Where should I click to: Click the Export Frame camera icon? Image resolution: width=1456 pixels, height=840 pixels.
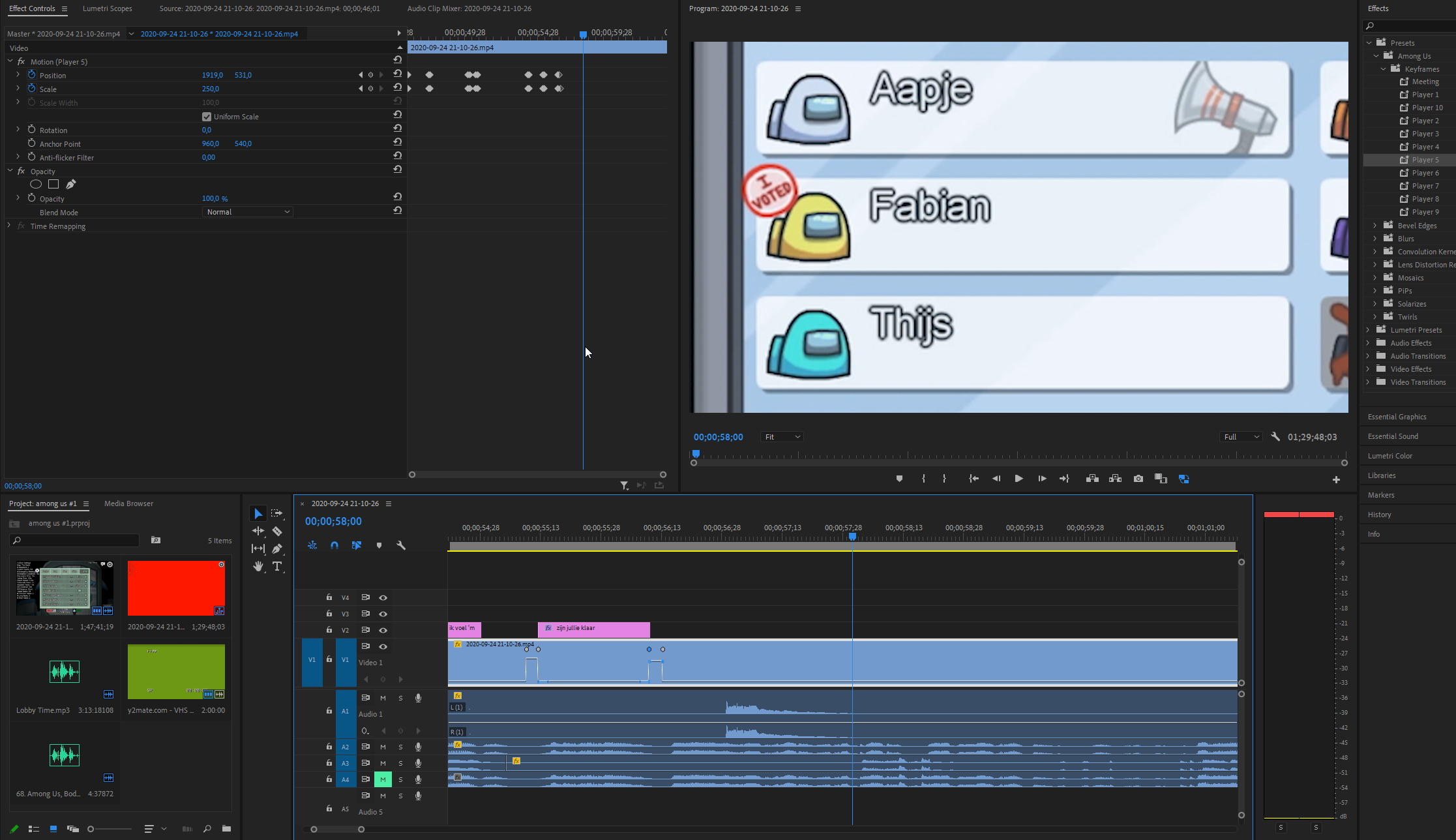(1138, 479)
